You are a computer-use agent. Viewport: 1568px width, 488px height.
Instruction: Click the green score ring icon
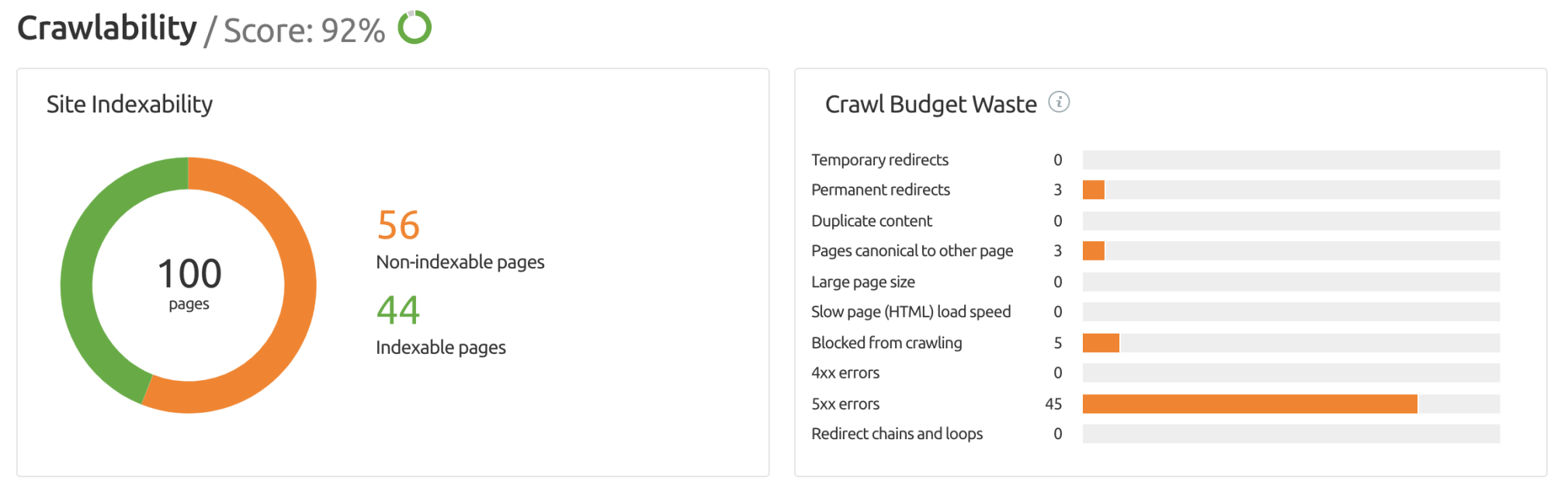pyautogui.click(x=415, y=27)
